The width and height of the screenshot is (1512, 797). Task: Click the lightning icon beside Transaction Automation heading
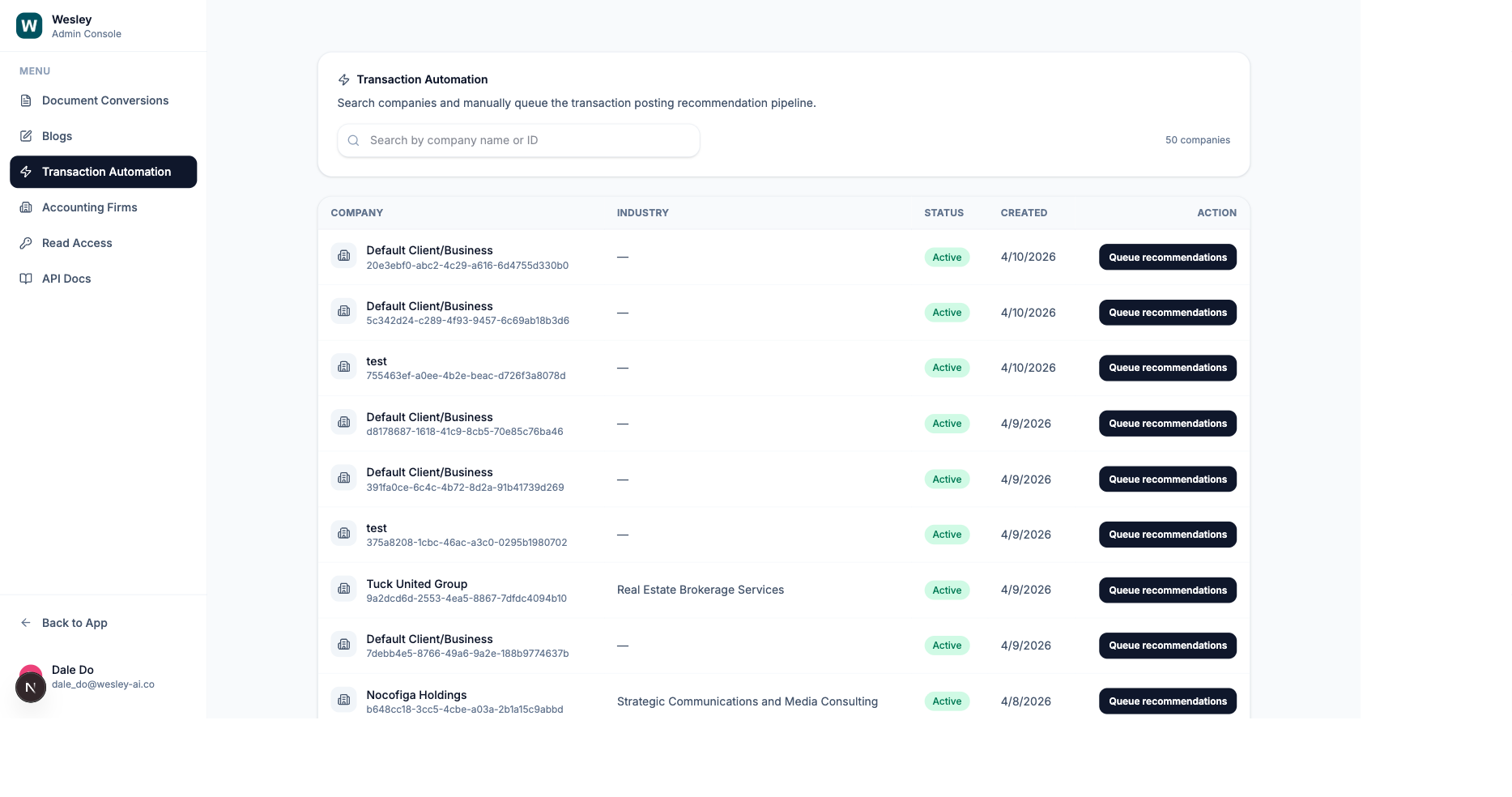343,79
